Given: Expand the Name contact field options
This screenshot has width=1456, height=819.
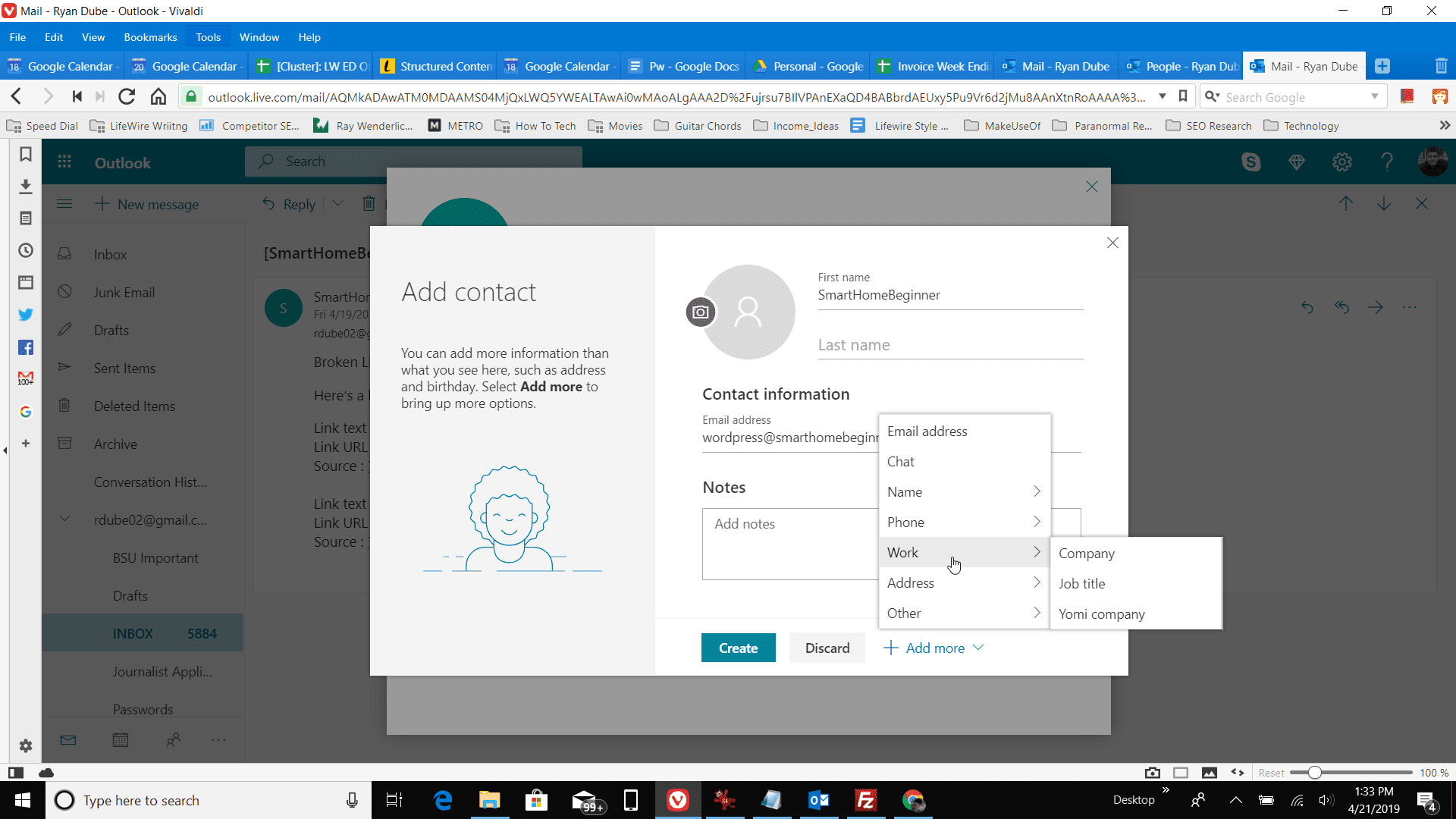Looking at the screenshot, I should click(x=1037, y=491).
